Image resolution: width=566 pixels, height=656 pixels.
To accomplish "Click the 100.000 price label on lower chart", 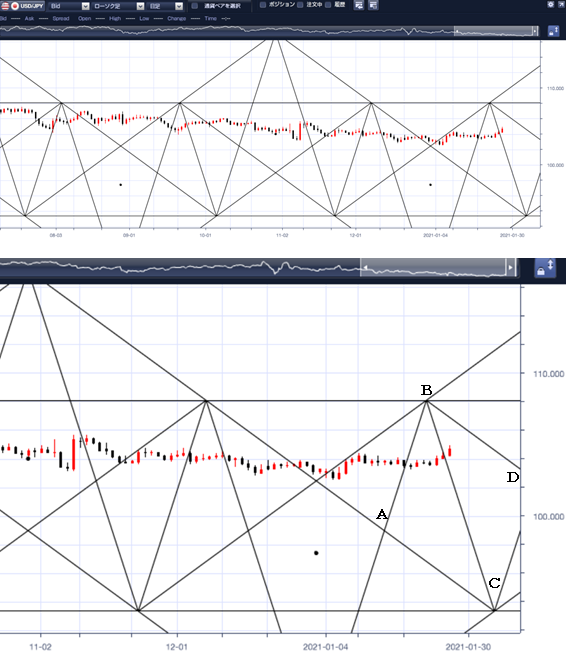I will click(548, 517).
